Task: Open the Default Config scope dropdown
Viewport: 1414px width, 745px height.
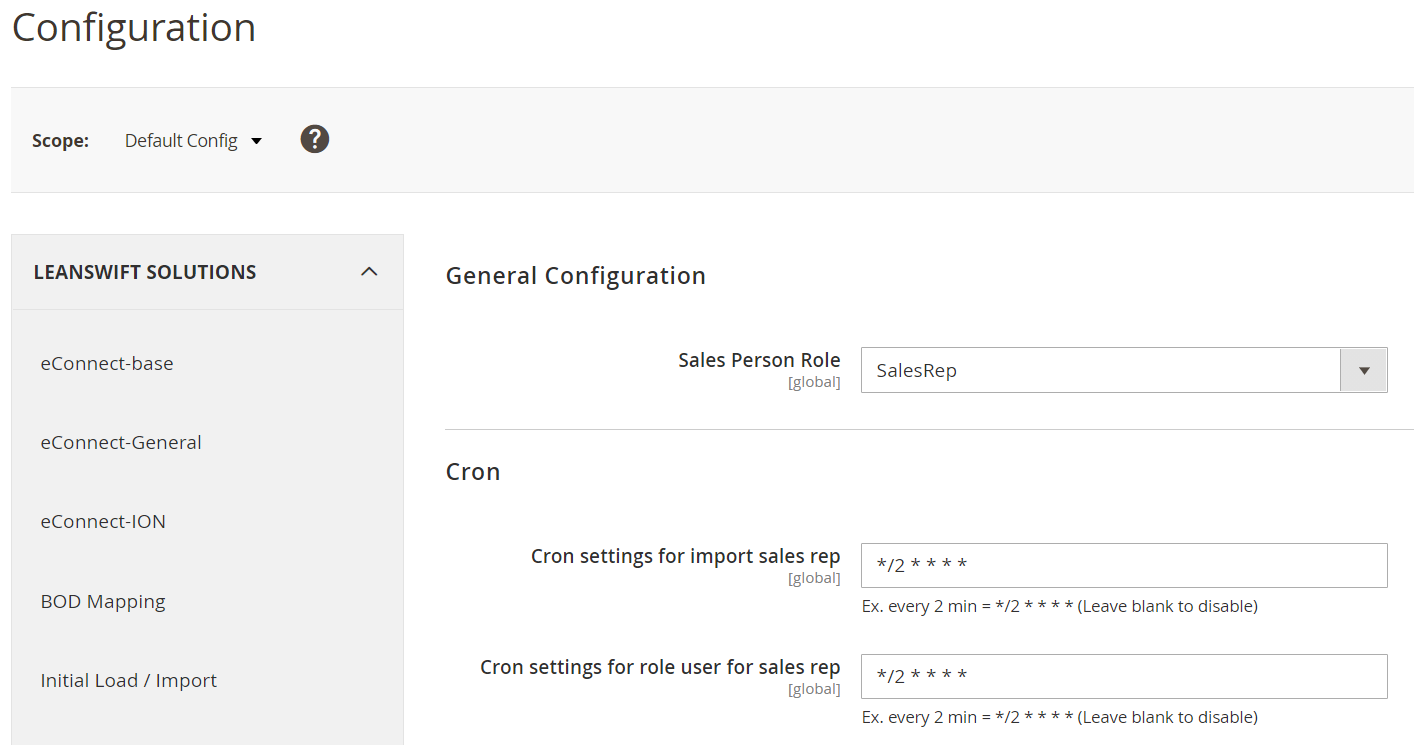Action: [x=192, y=141]
